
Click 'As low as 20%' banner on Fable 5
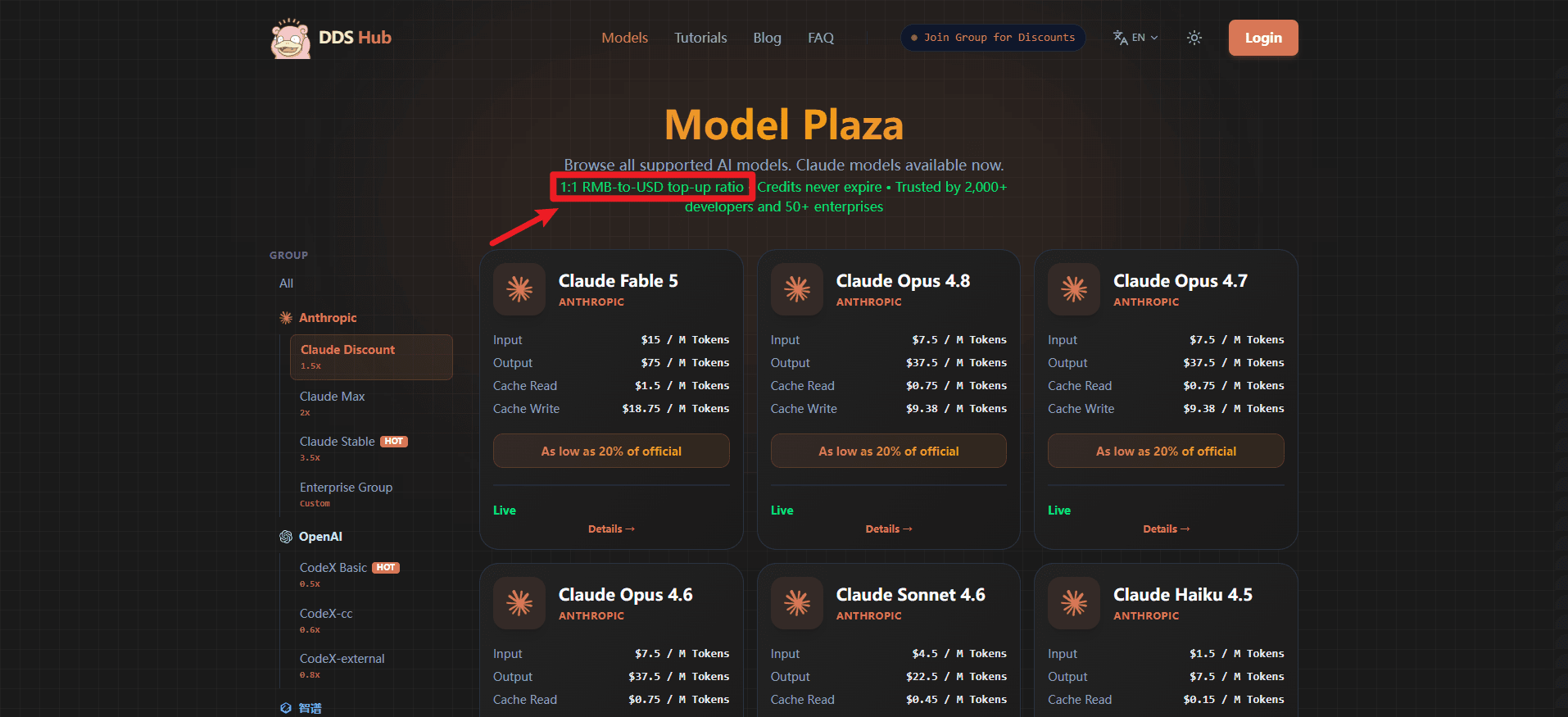(611, 452)
